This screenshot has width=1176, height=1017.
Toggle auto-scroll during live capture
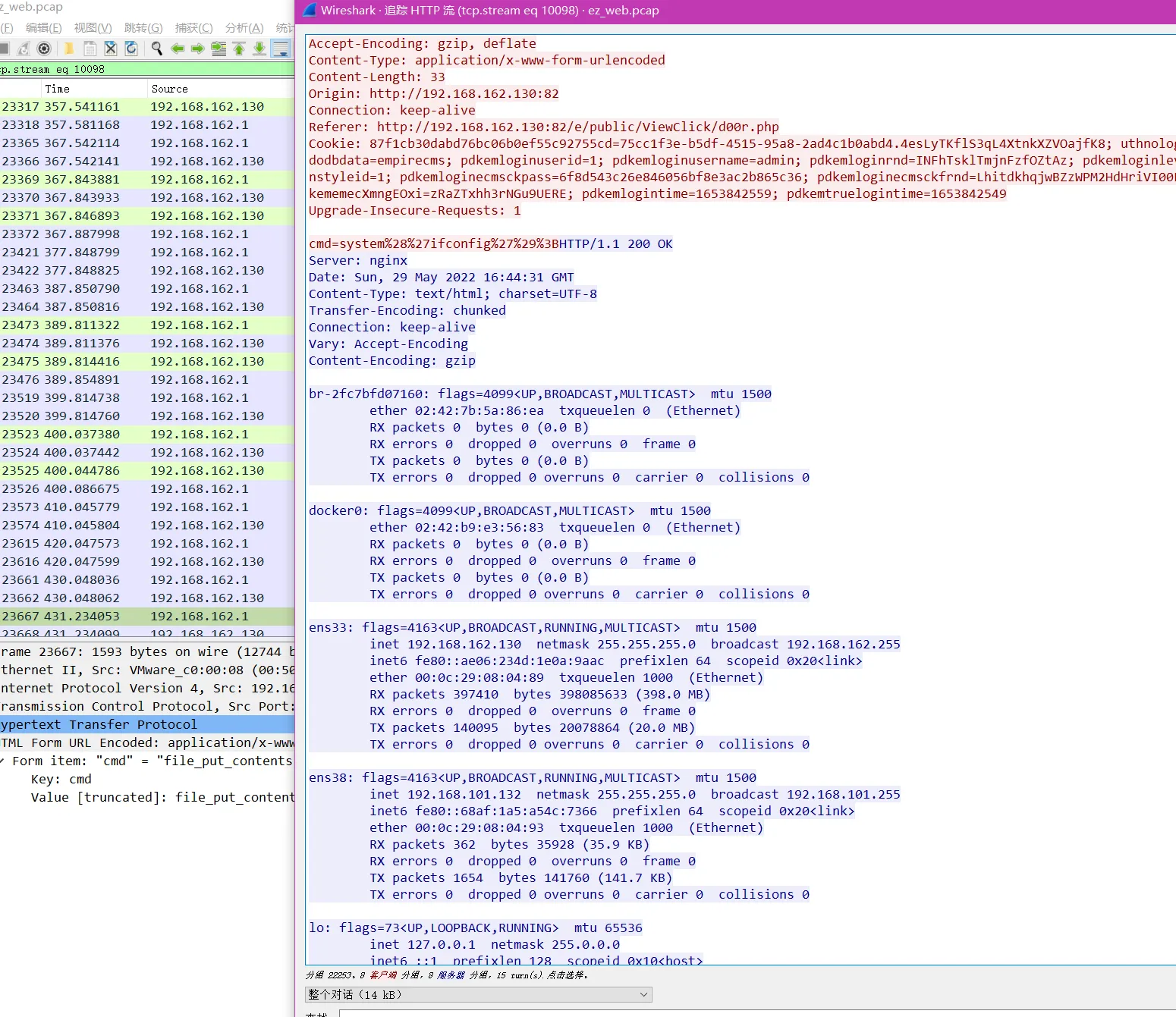coord(281,49)
